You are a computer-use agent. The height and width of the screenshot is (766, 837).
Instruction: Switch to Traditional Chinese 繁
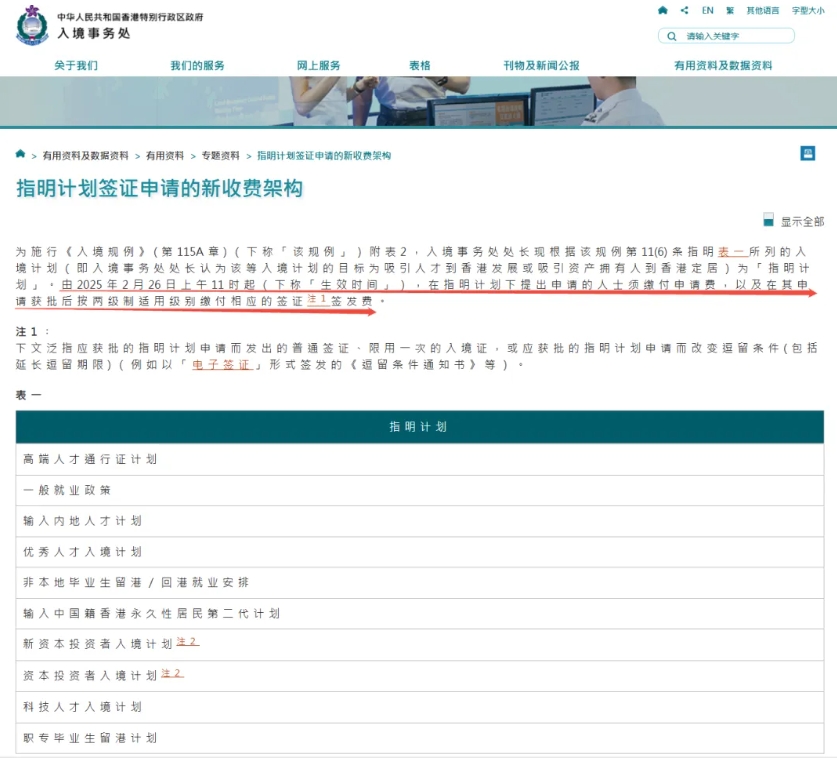(x=730, y=10)
